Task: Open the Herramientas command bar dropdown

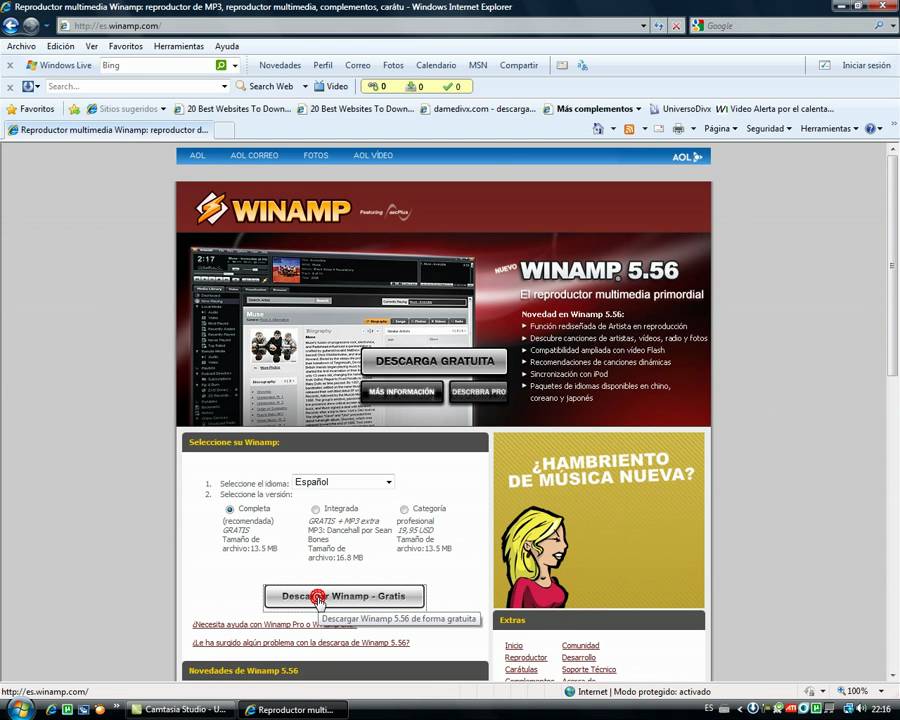Action: pos(829,129)
